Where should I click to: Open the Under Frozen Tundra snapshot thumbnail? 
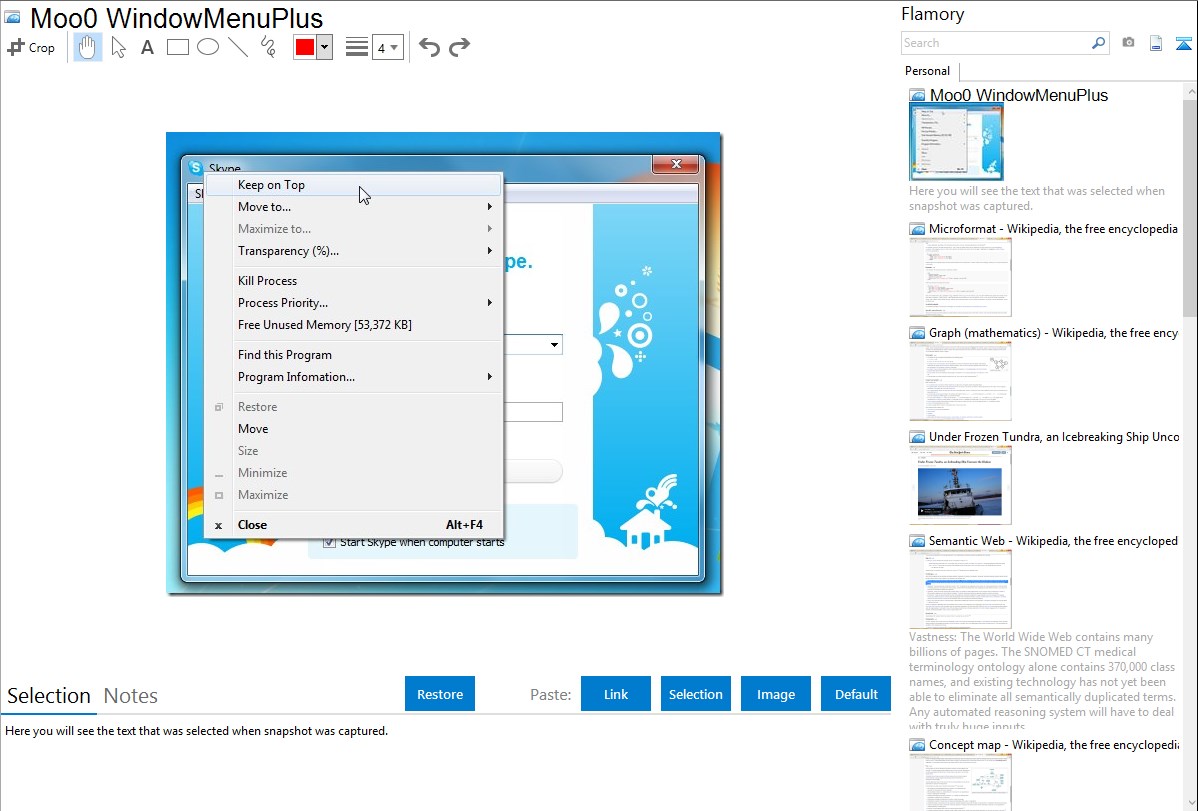point(960,485)
